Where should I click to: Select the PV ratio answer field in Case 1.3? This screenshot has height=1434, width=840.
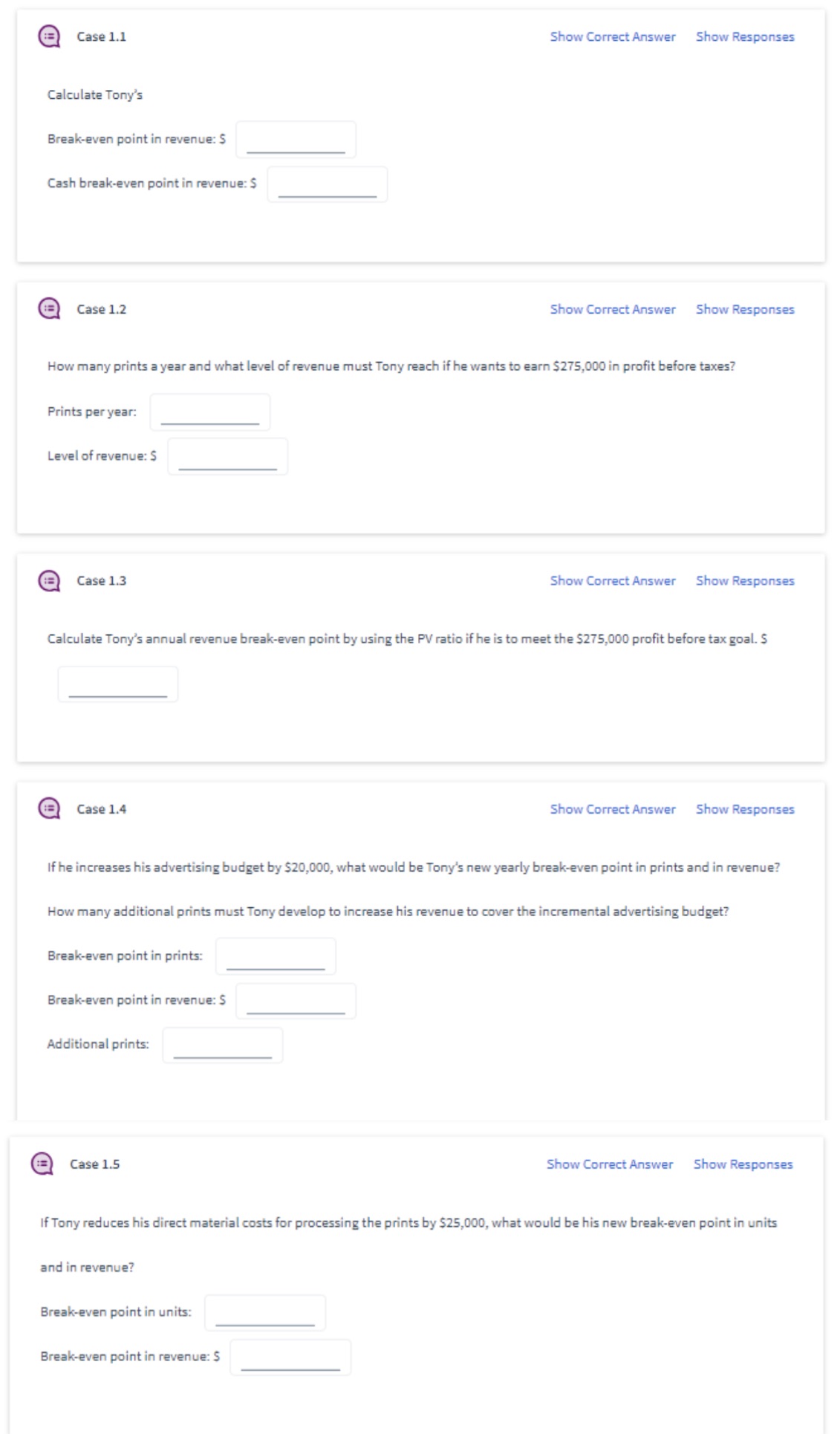(117, 683)
